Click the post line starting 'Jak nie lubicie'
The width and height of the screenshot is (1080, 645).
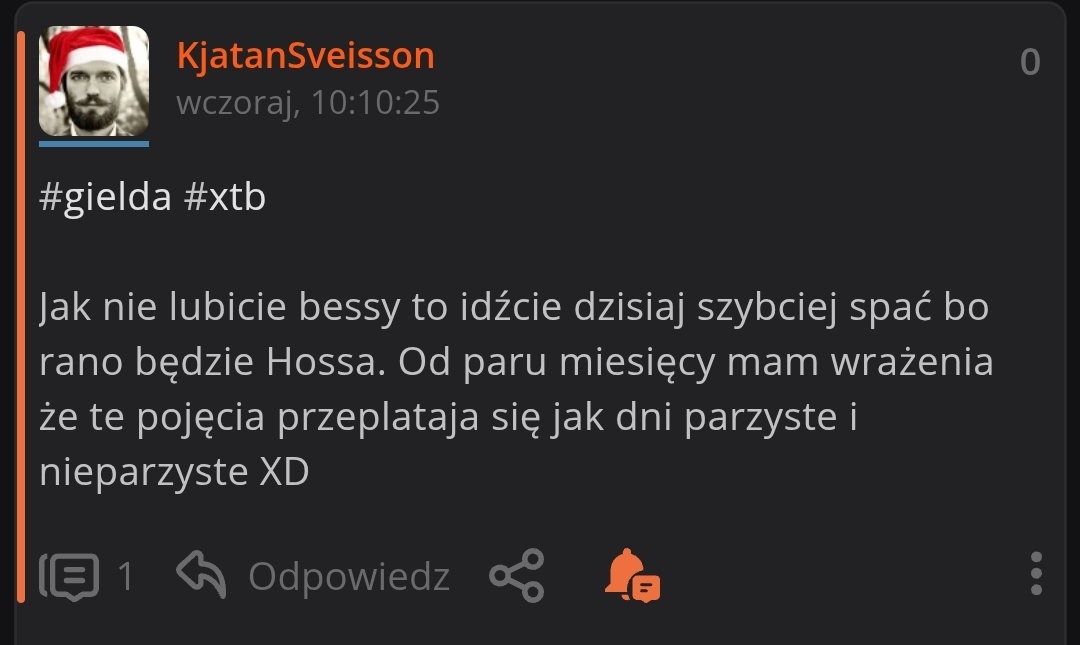click(515, 307)
